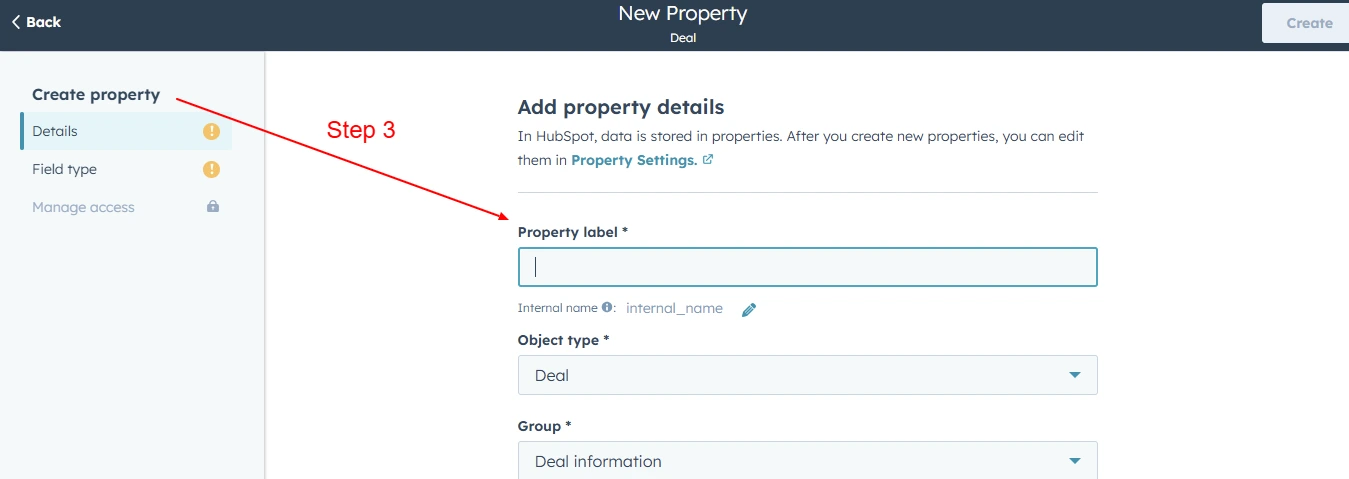This screenshot has width=1349, height=479.
Task: Click the Create button in header
Action: (1308, 23)
